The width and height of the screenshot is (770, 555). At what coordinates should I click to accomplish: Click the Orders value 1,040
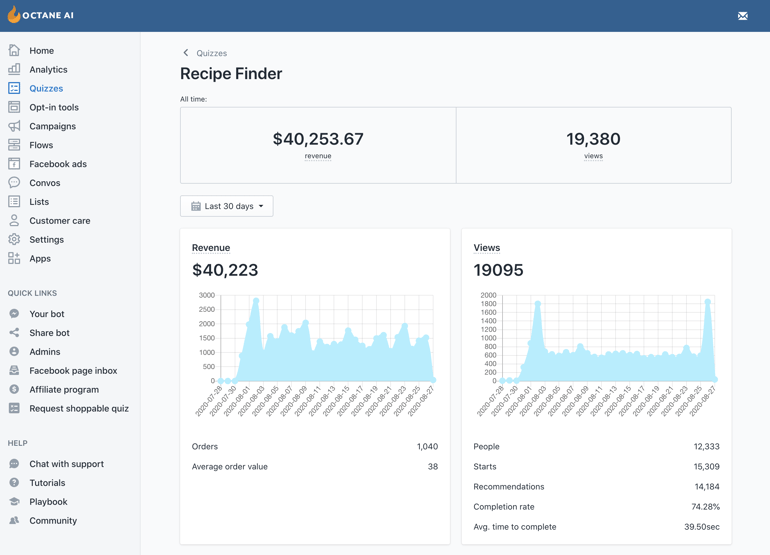point(427,446)
